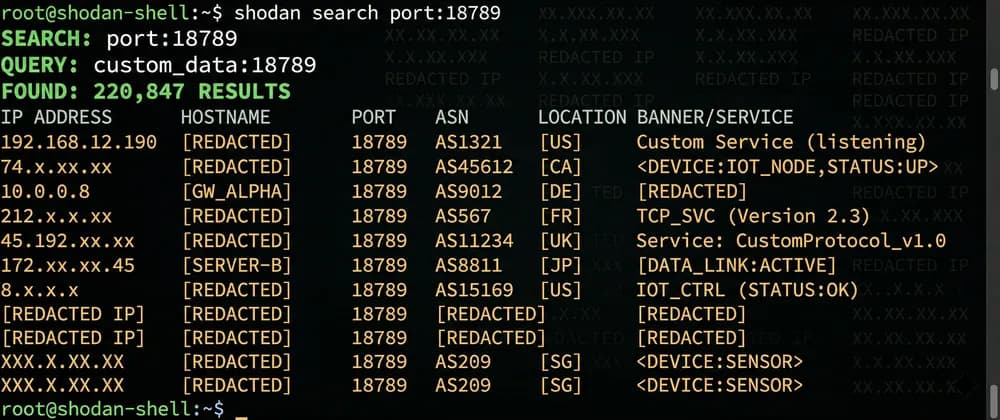Select the Custom Service (listening) banner

(781, 142)
